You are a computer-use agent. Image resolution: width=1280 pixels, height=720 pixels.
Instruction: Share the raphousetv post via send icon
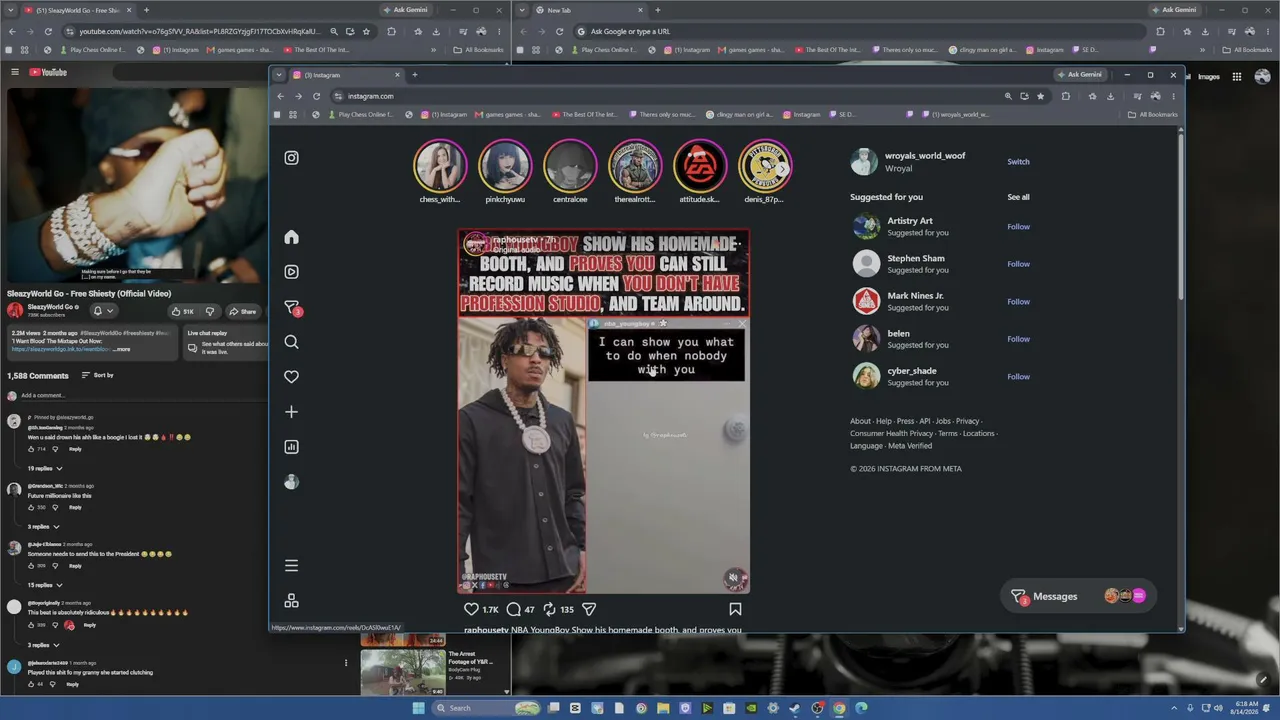tap(589, 609)
